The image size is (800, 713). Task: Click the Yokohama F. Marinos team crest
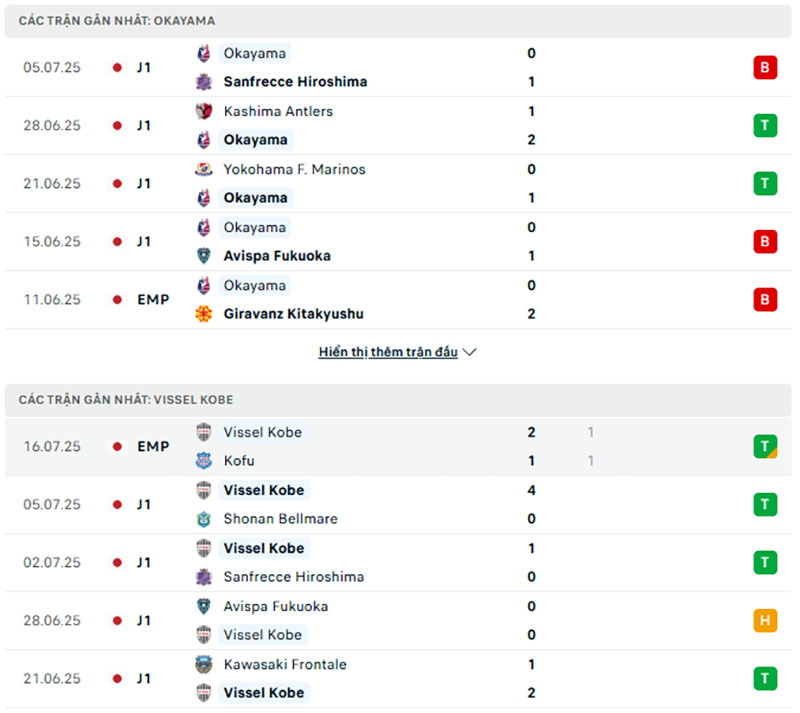[204, 169]
